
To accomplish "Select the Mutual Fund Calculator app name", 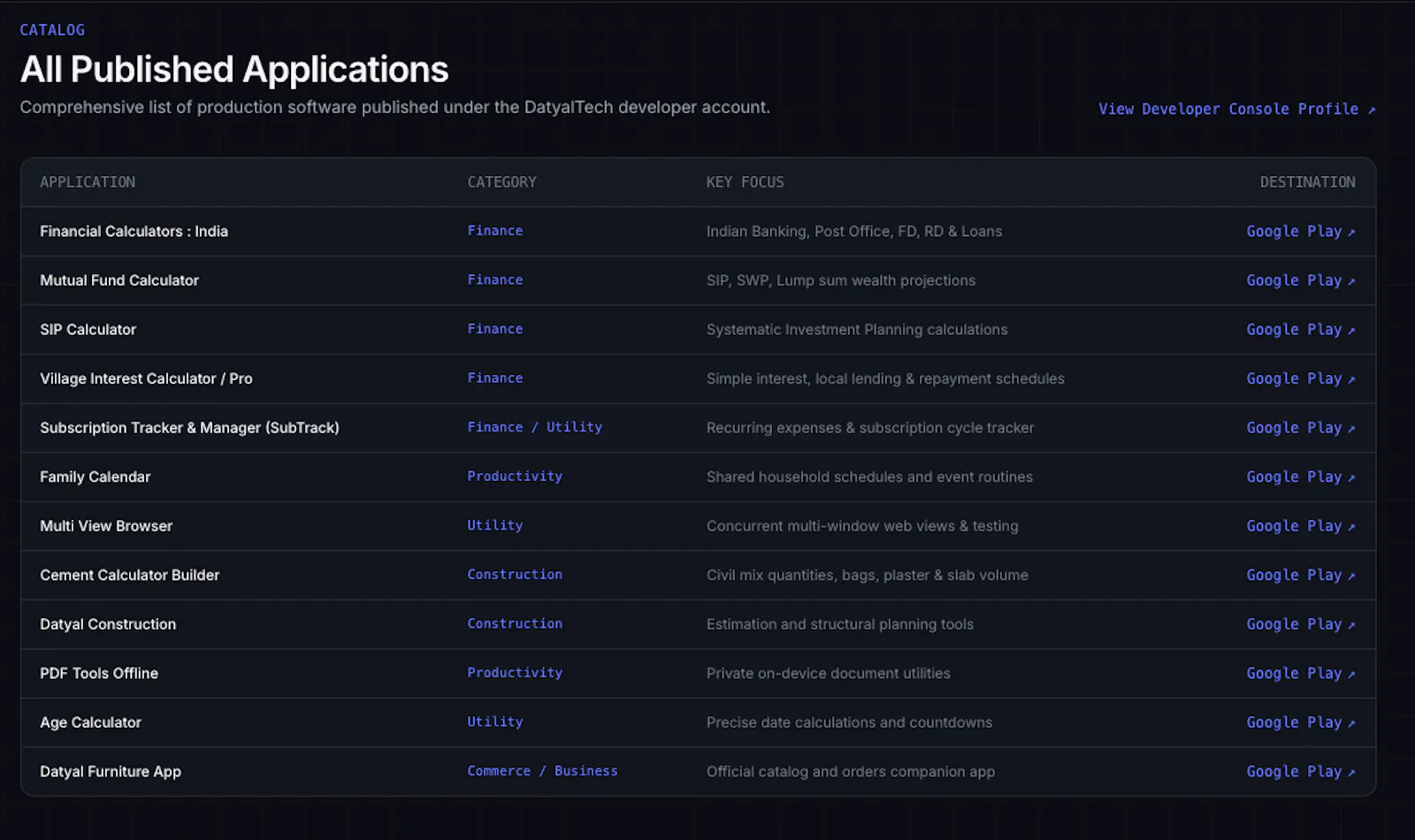I will (119, 280).
